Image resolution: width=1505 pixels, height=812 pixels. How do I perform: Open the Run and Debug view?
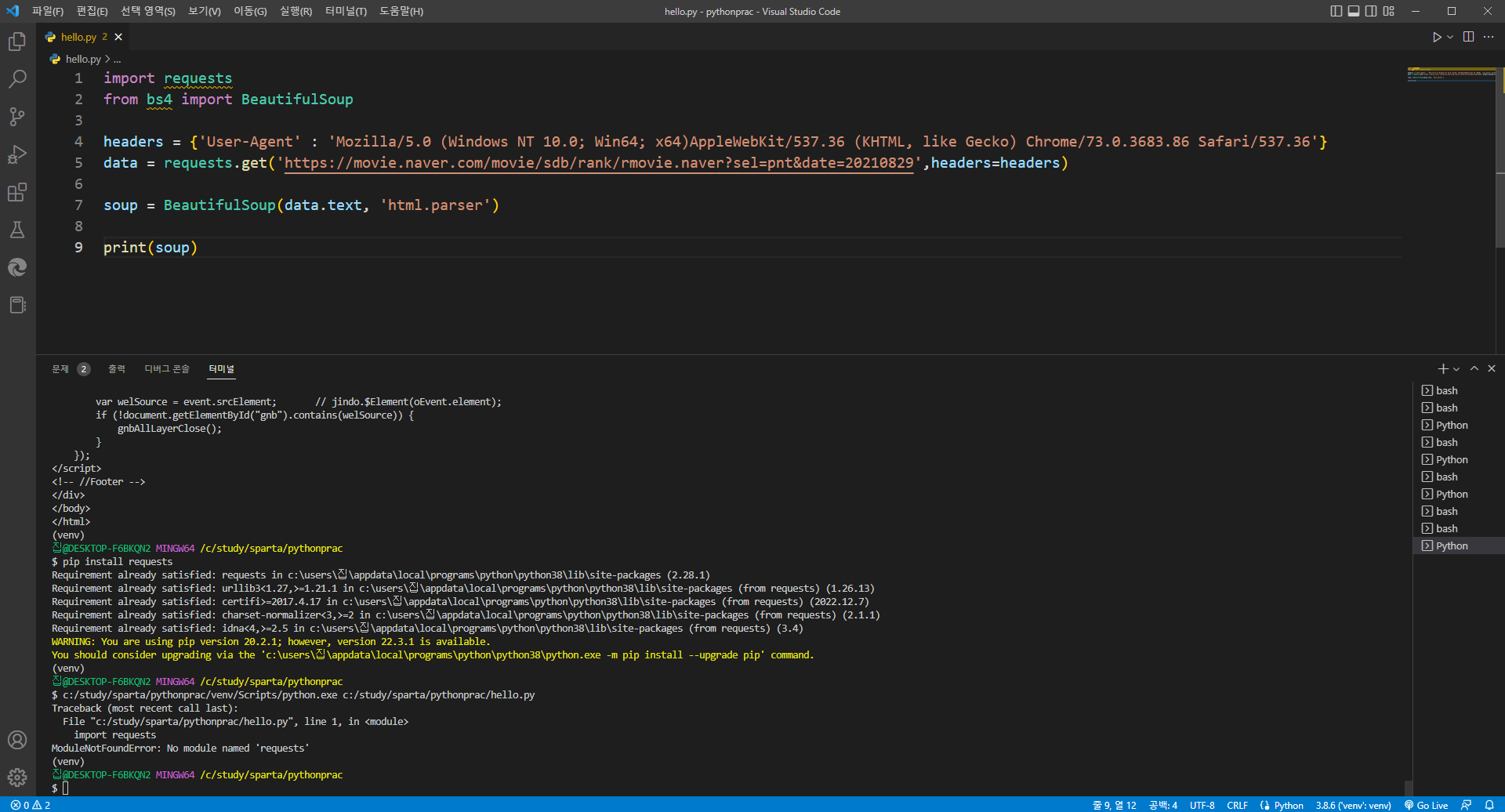(x=17, y=154)
